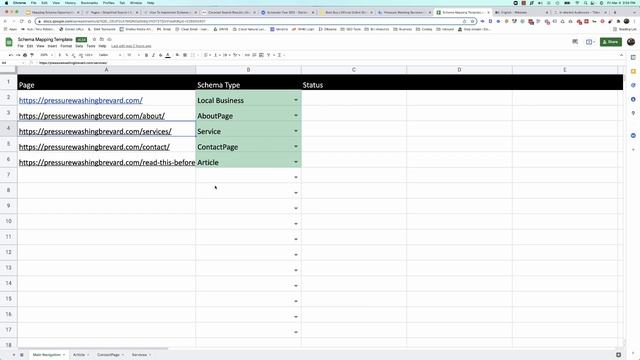Open the font size dropdown
Screen dimensions: 640x360
[x=132, y=55]
